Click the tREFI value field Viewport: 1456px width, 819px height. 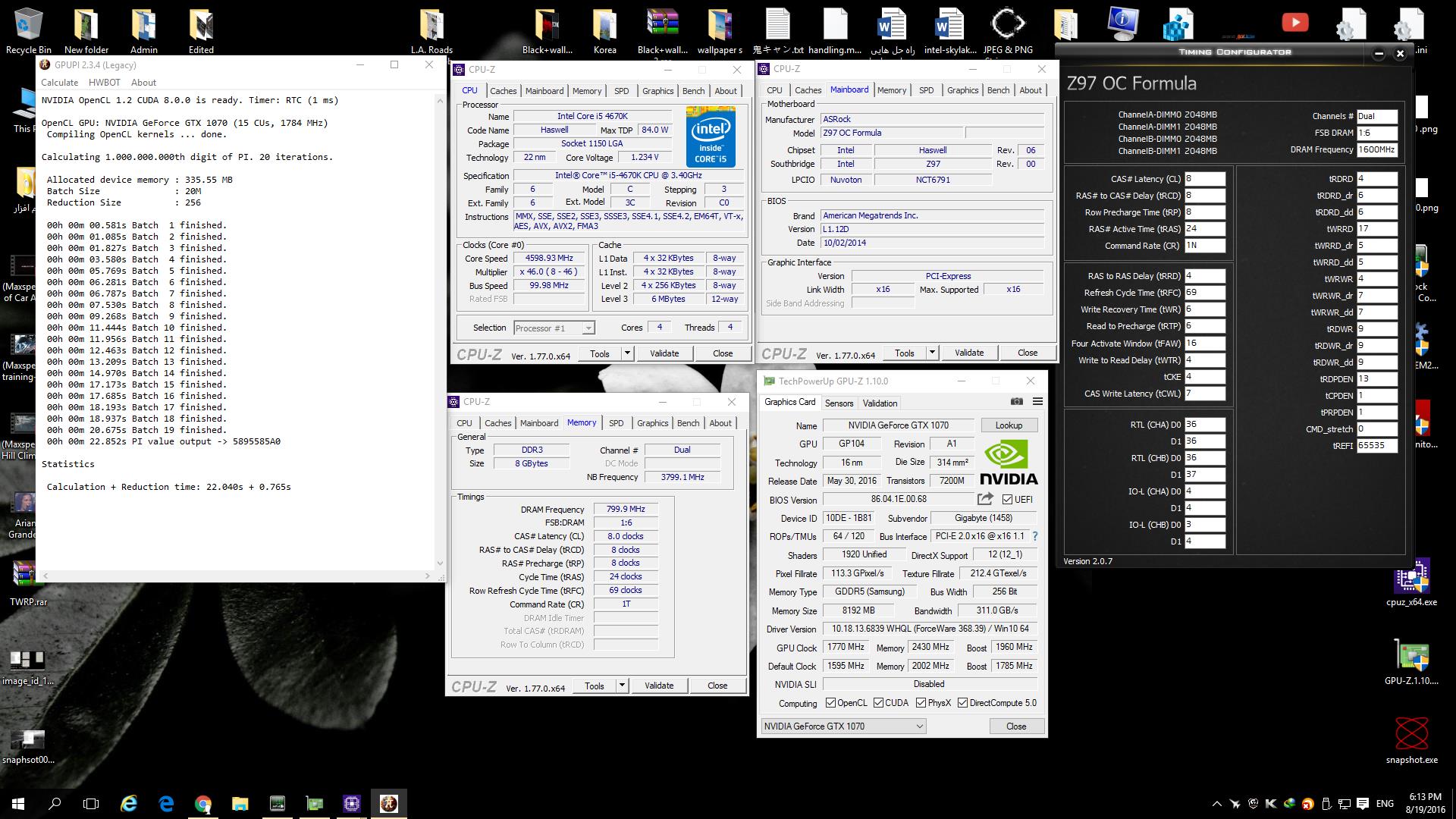point(1377,446)
